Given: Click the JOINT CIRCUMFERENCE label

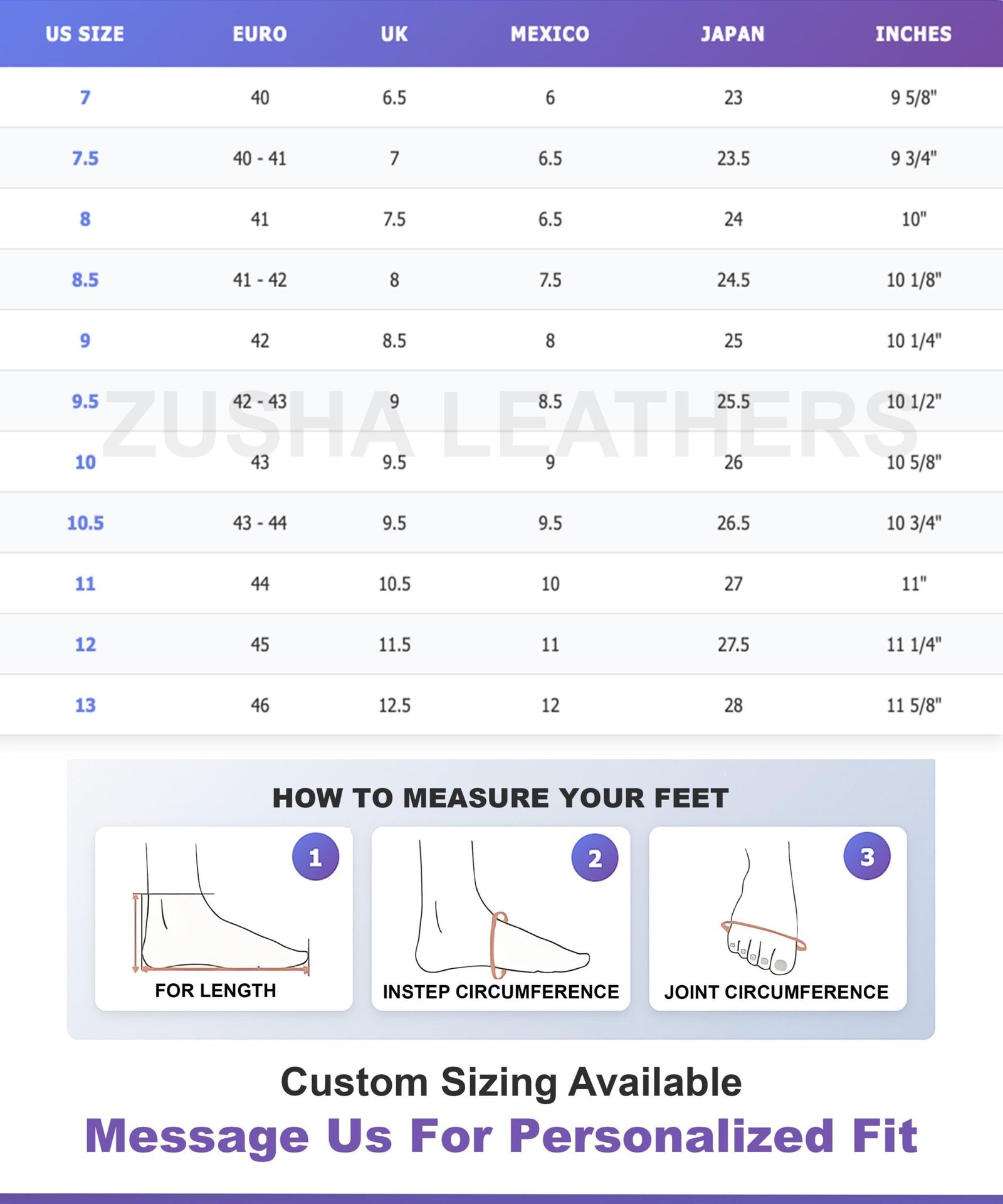Looking at the screenshot, I should coord(777,992).
